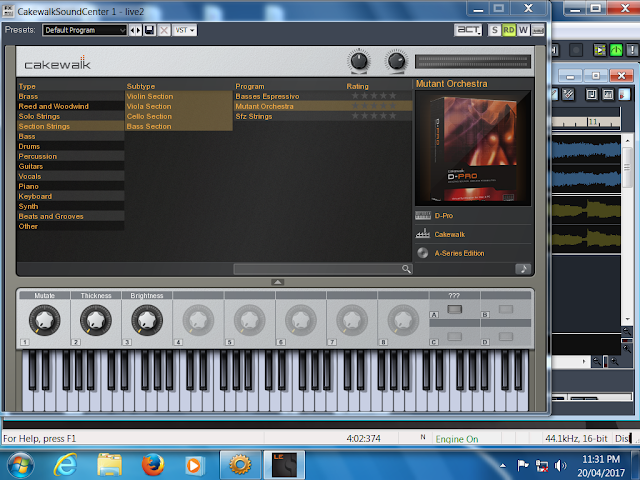Open the VST options dropdown
Viewport: 640px width, 480px height.
click(185, 30)
